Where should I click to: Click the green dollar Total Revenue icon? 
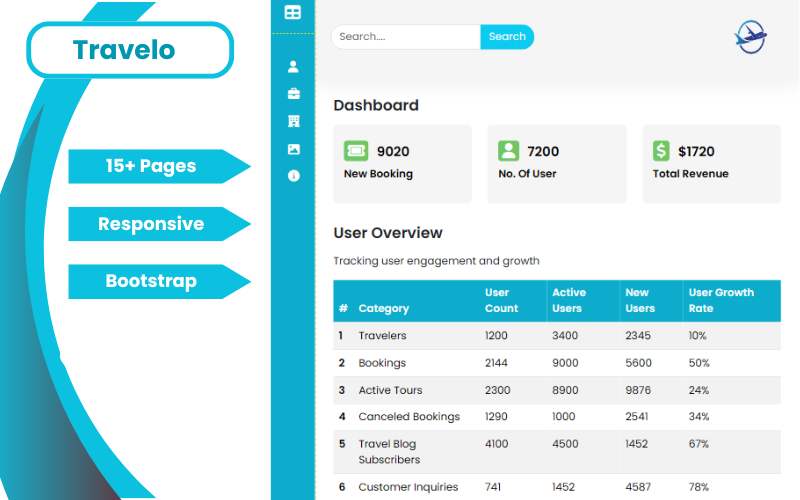662,151
